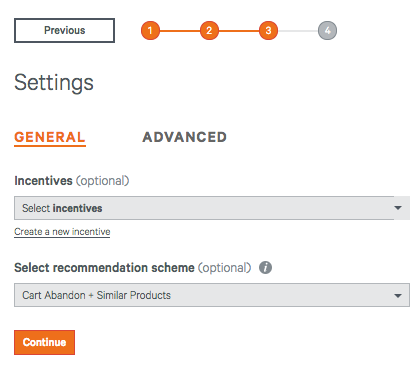Open the ADVANCED settings tab
The height and width of the screenshot is (365, 420).
point(185,137)
